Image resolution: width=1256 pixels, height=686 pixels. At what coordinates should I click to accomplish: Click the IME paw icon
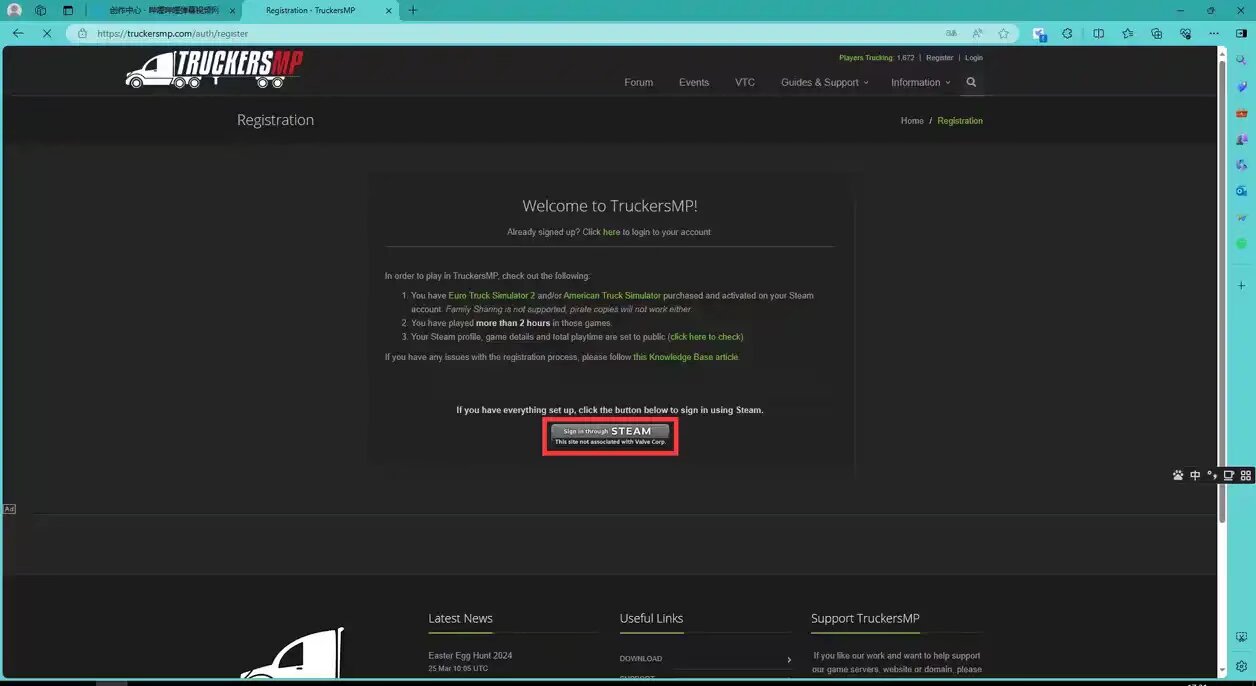point(1178,475)
